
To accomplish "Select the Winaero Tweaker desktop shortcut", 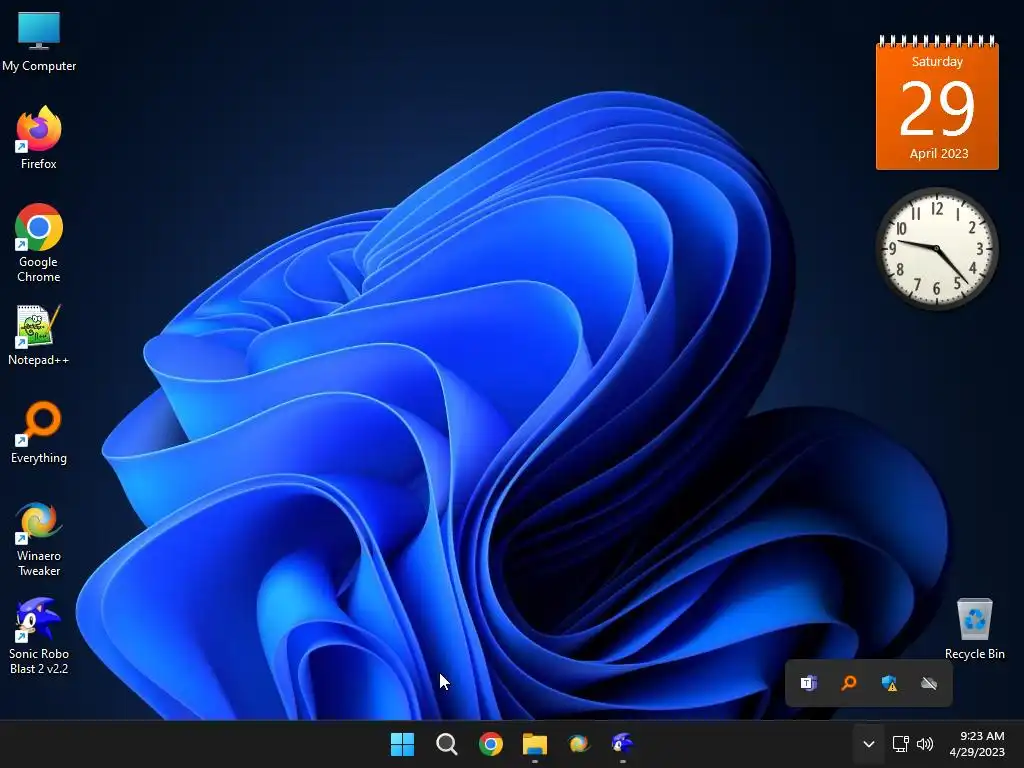I will click(x=39, y=538).
